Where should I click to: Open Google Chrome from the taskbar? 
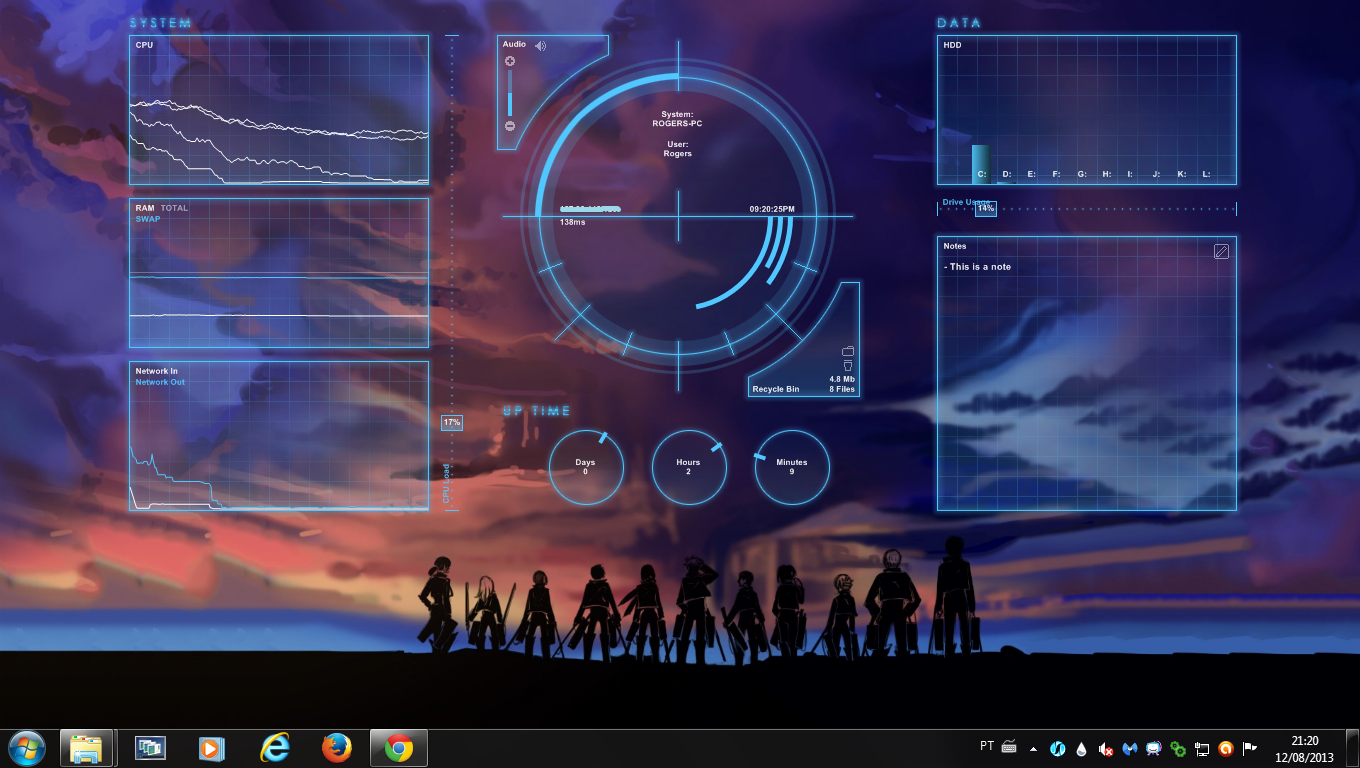399,748
